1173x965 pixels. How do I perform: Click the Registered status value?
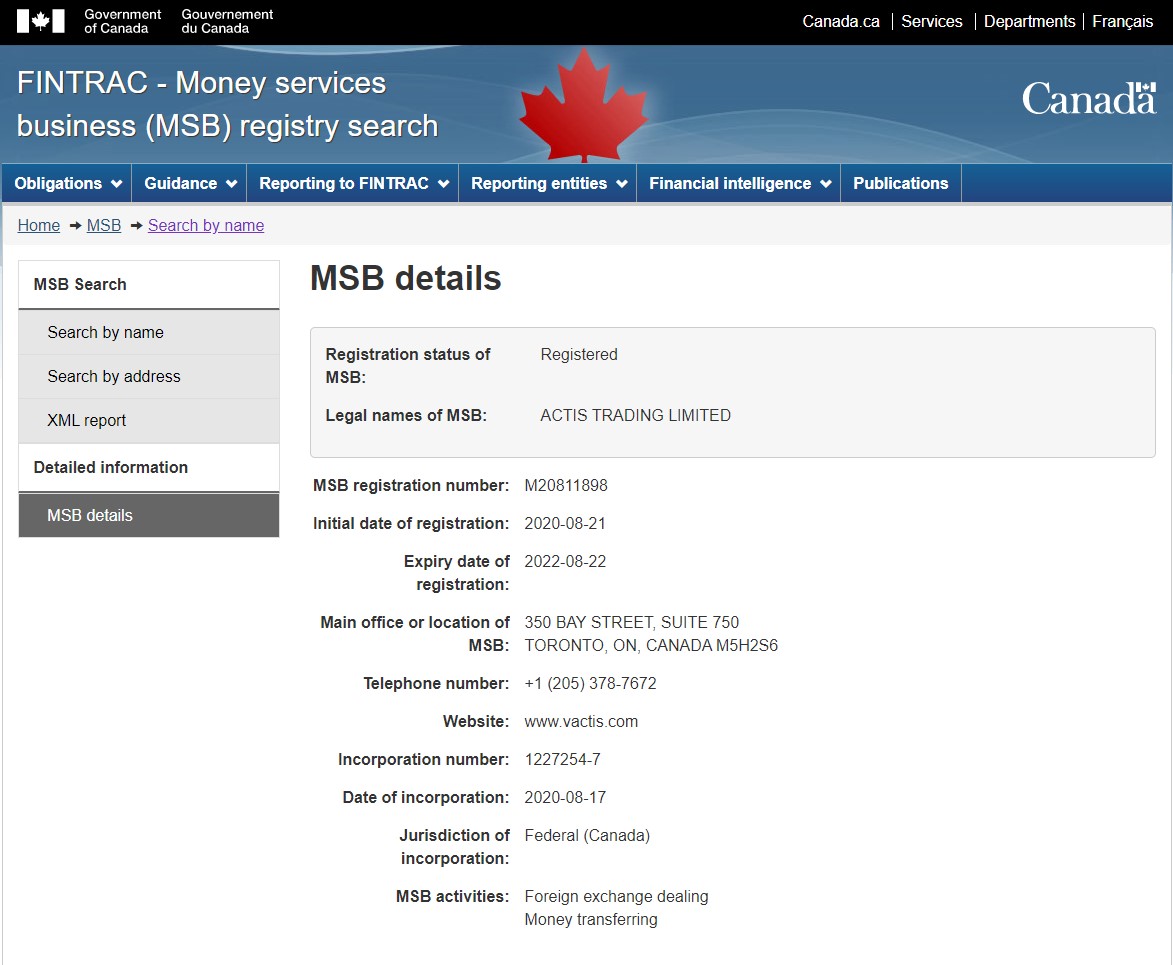point(579,355)
